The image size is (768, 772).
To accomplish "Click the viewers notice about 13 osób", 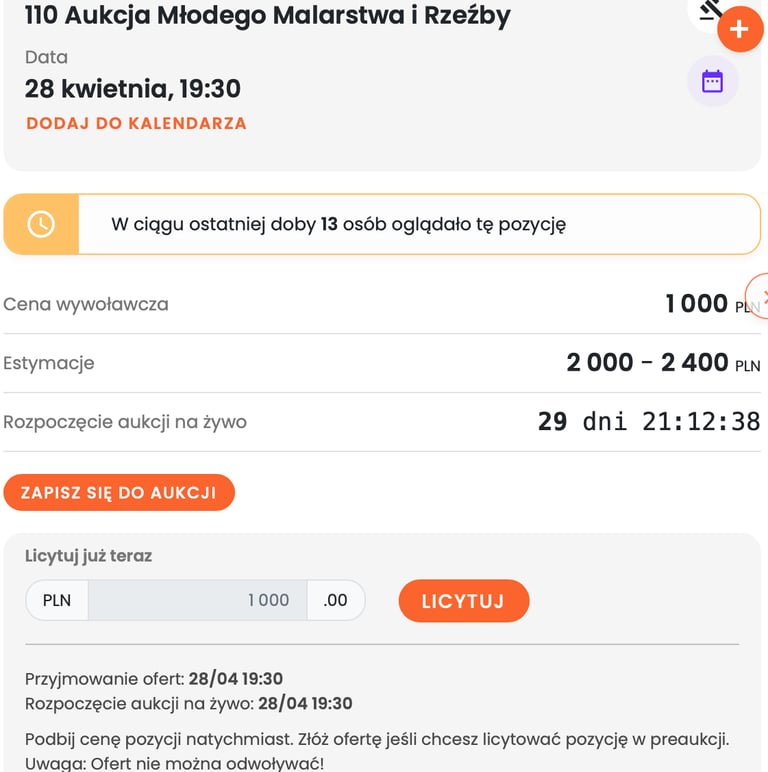I will pos(338,224).
